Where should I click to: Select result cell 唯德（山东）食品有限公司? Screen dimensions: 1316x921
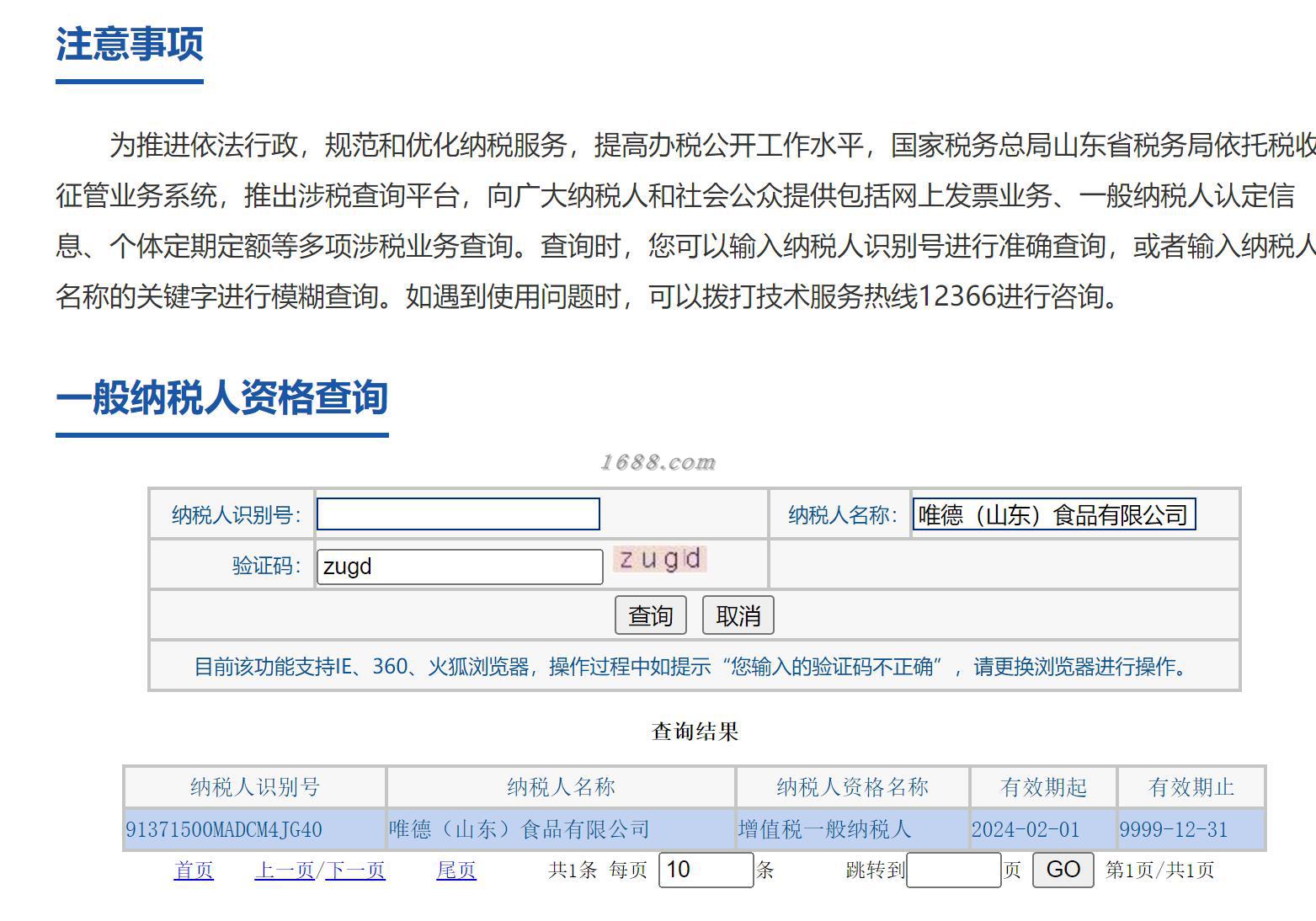[561, 829]
